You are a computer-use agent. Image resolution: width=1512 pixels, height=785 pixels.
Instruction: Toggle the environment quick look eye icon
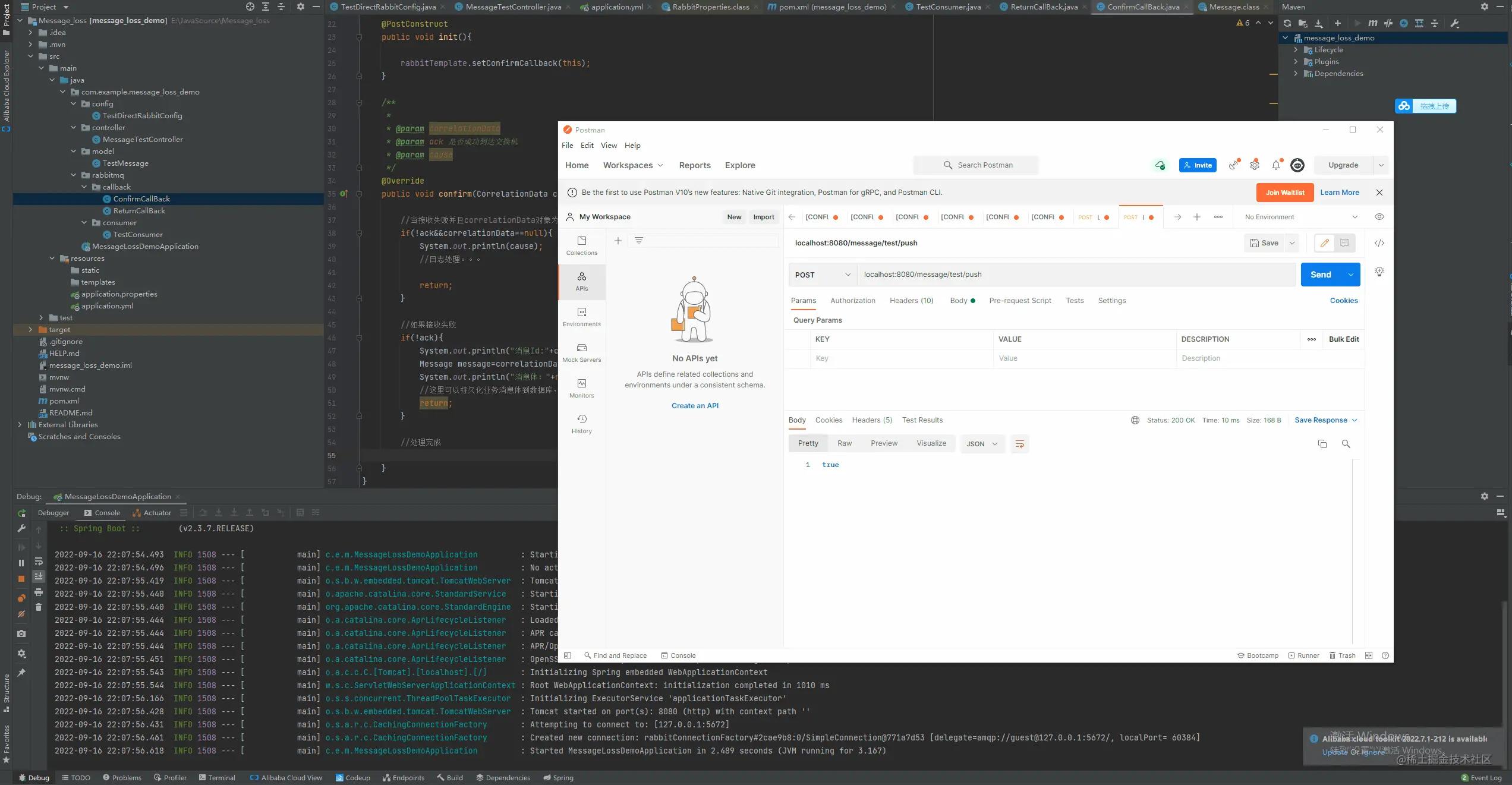pyautogui.click(x=1379, y=217)
